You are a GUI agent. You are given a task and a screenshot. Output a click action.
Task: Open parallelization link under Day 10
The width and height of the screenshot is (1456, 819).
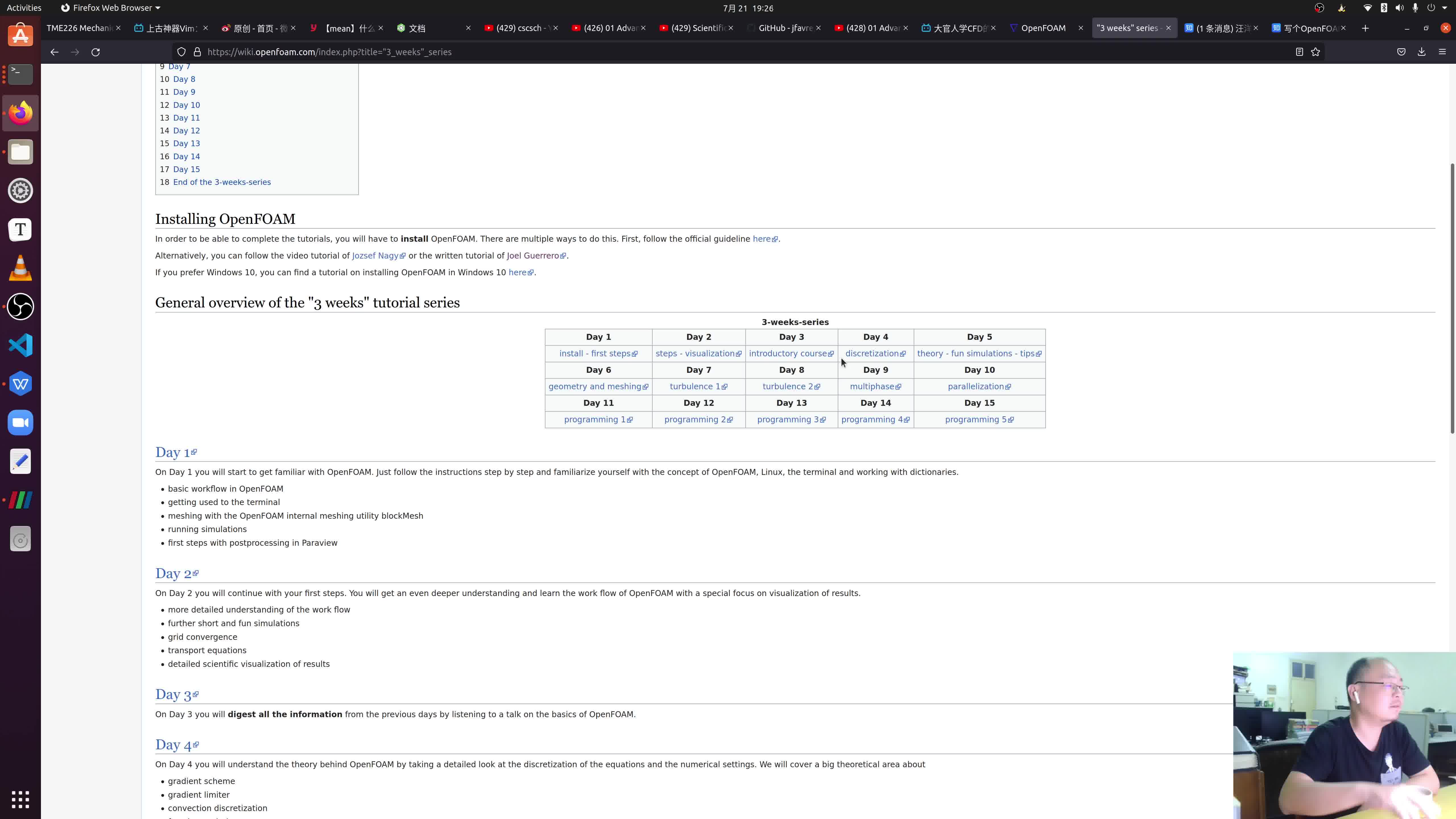click(979, 387)
